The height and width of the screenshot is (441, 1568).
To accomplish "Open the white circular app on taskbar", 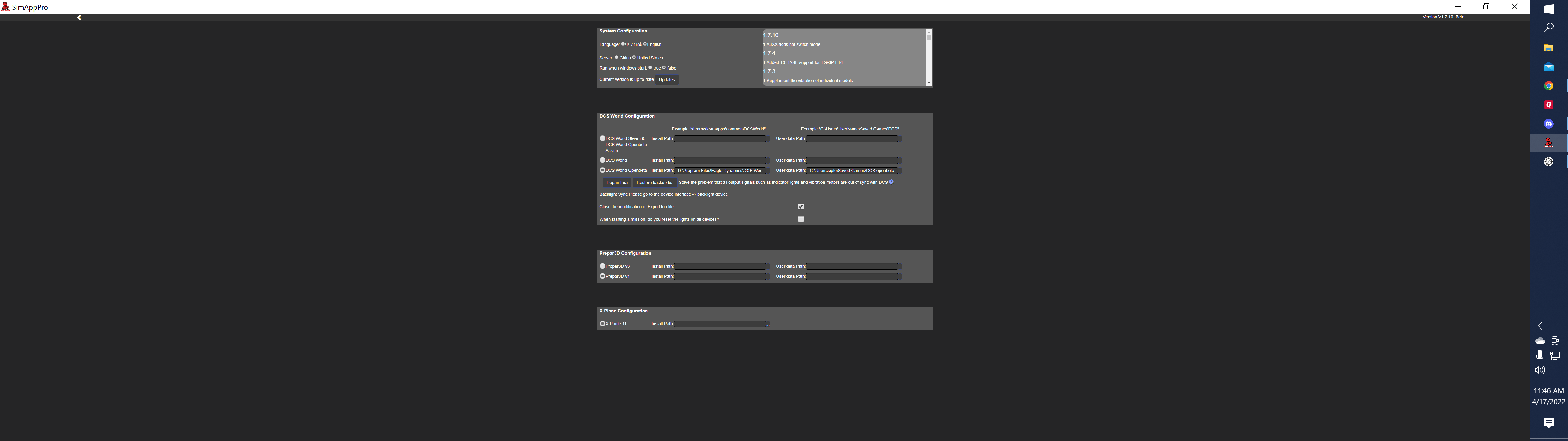I will point(1548,161).
